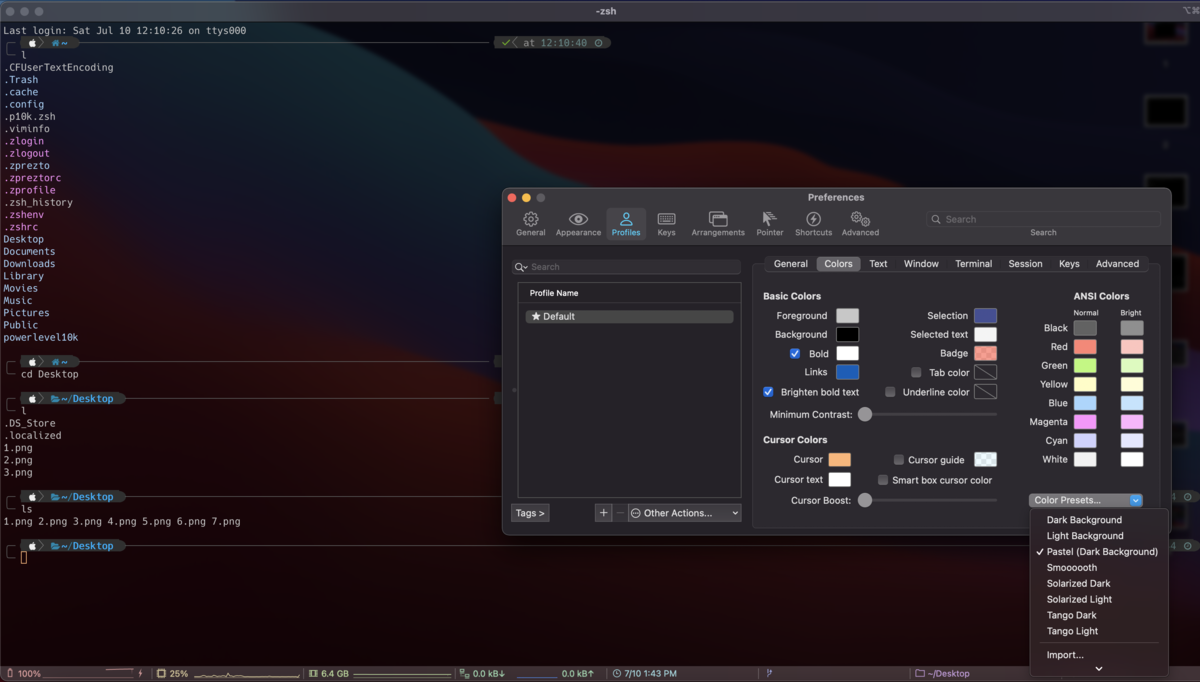The height and width of the screenshot is (682, 1200).
Task: Open the Foreground color swatch
Action: [847, 316]
